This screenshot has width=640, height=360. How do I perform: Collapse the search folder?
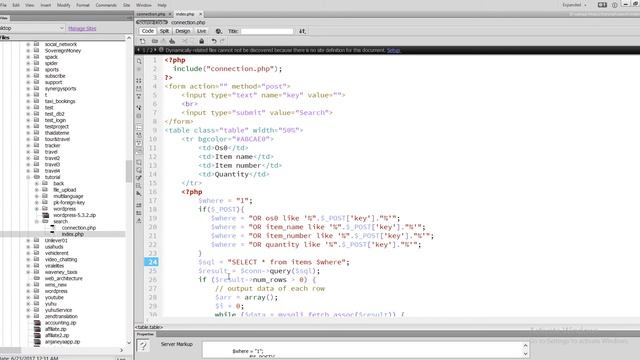coord(37,221)
